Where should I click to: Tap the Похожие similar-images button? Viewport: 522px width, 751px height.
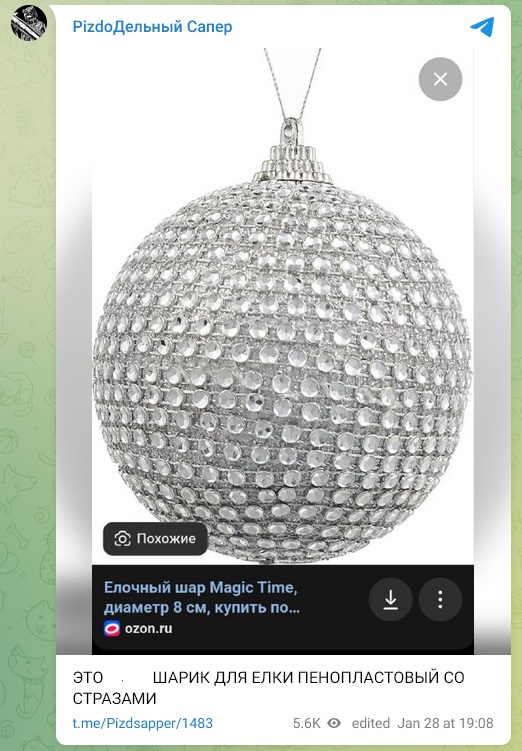(x=155, y=538)
